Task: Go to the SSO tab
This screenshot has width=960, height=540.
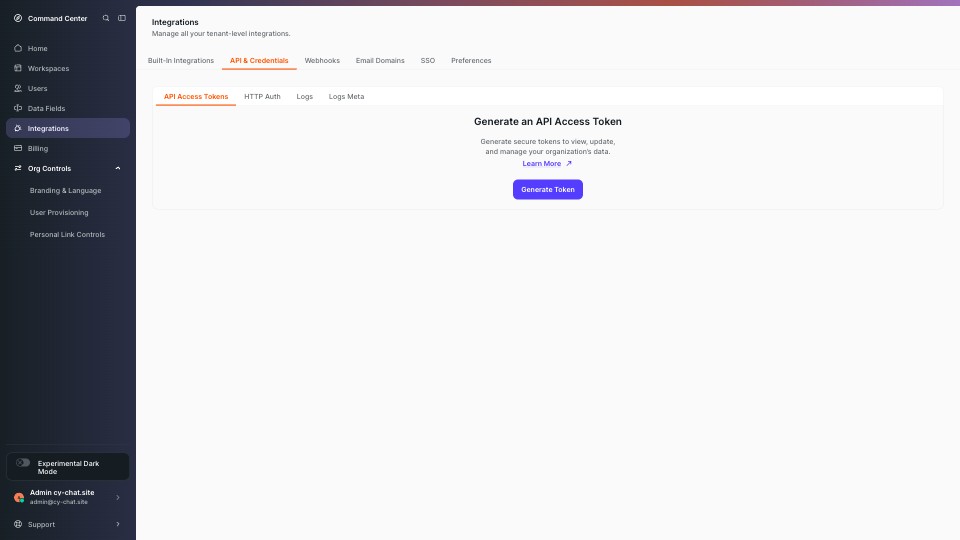Action: tap(427, 61)
